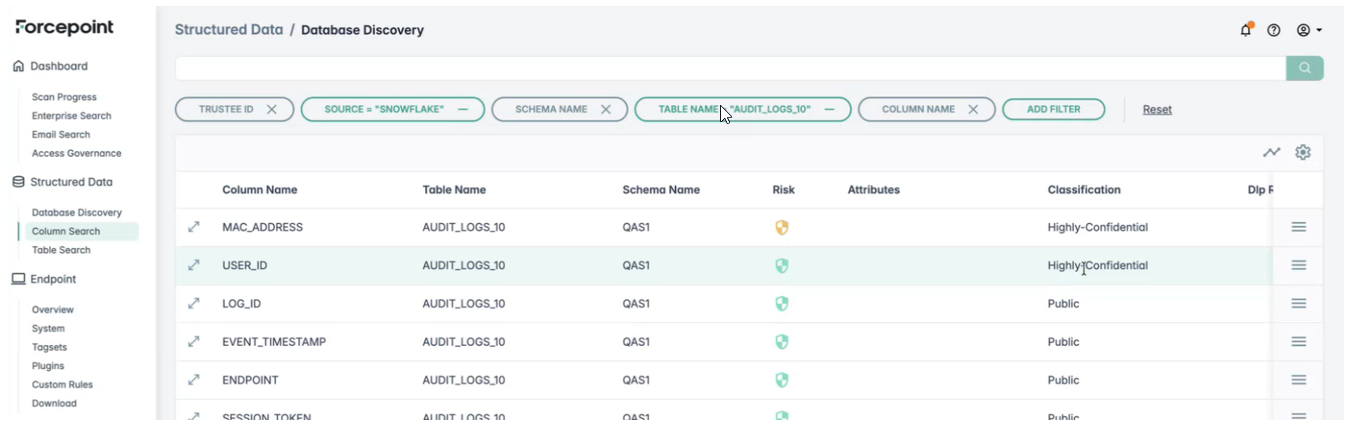The image size is (1354, 440).
Task: Click the notification bell icon
Action: (1245, 30)
